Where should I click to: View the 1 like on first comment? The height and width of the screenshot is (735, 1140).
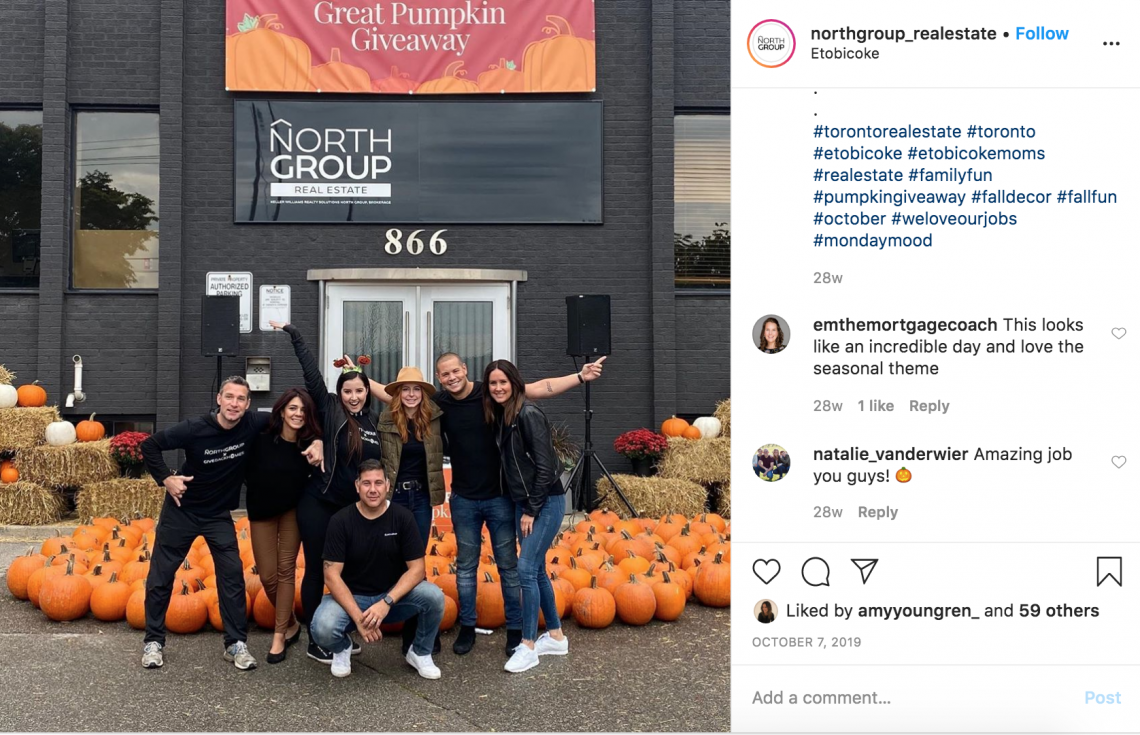[x=875, y=406]
